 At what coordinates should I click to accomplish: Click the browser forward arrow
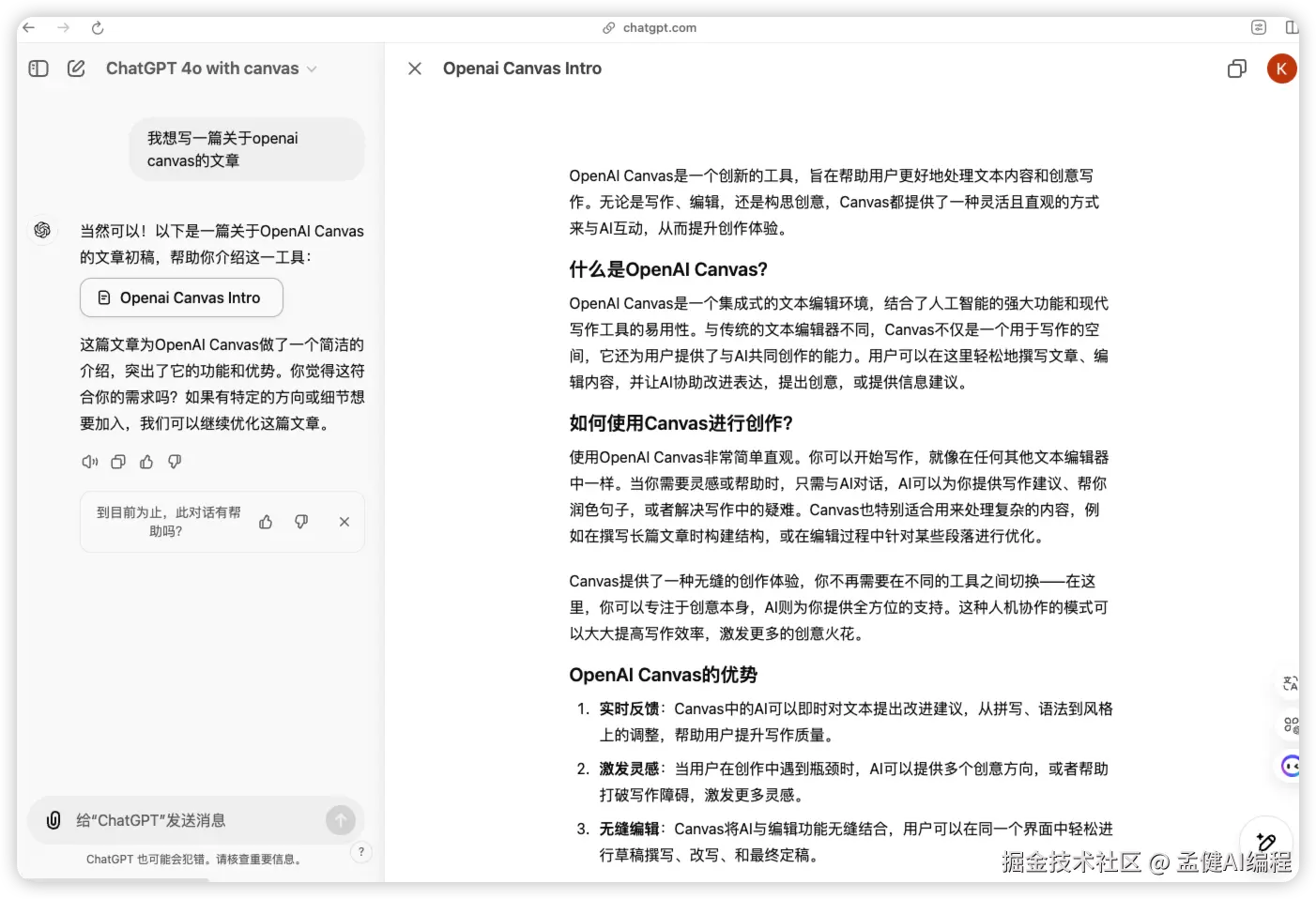click(x=63, y=28)
